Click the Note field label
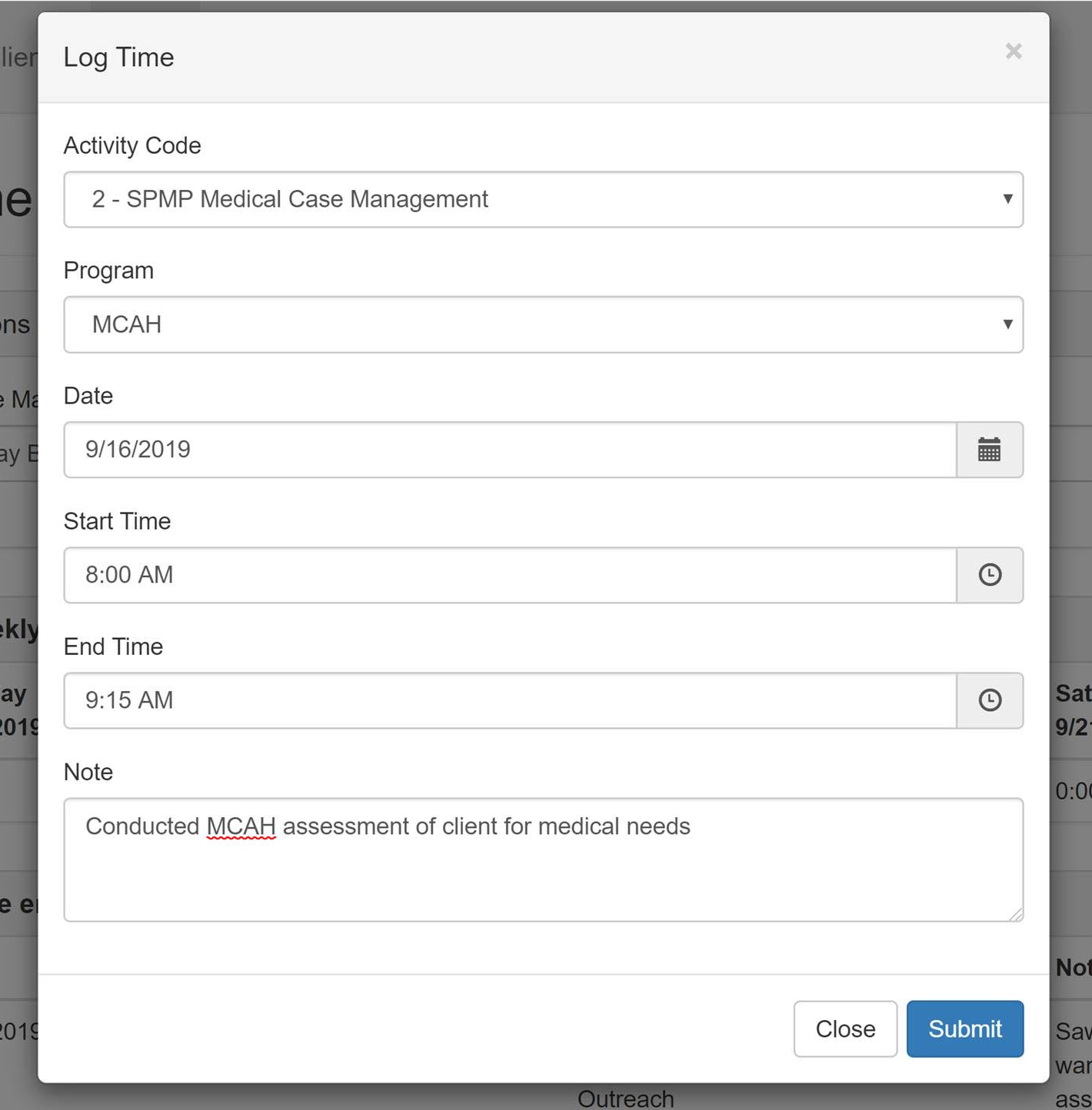The width and height of the screenshot is (1092, 1110). [x=88, y=772]
